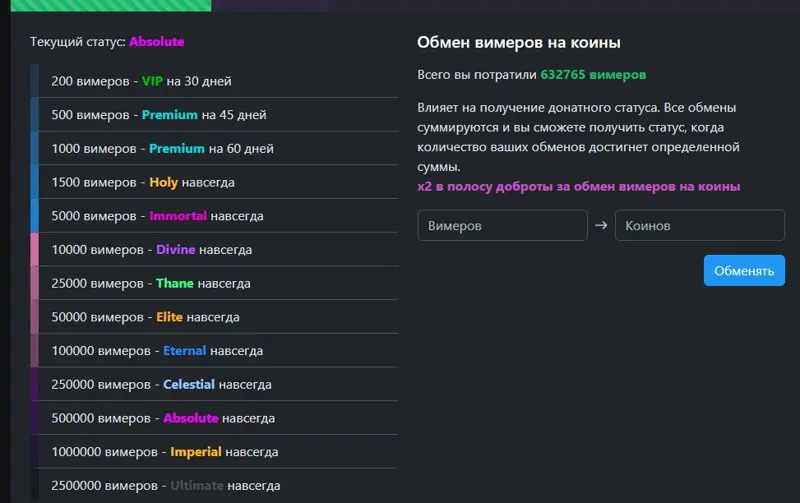The height and width of the screenshot is (503, 800).
Task: Select the 5000 вимеров Immortal row
Action: point(214,216)
